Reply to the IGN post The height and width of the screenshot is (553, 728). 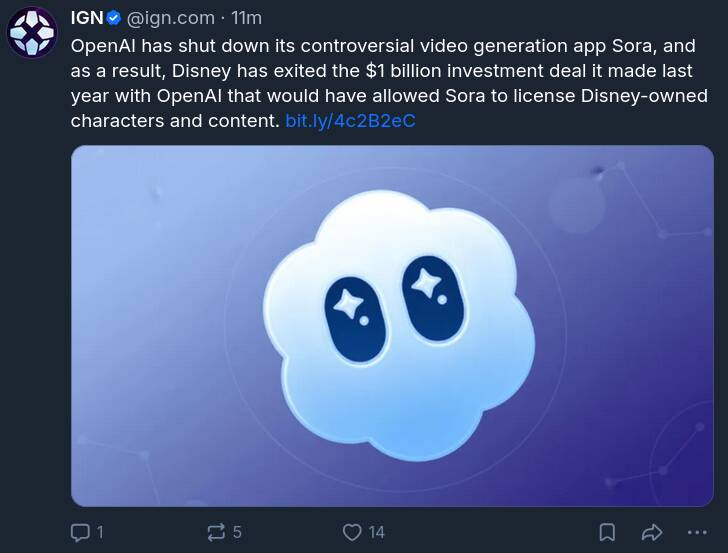click(81, 532)
